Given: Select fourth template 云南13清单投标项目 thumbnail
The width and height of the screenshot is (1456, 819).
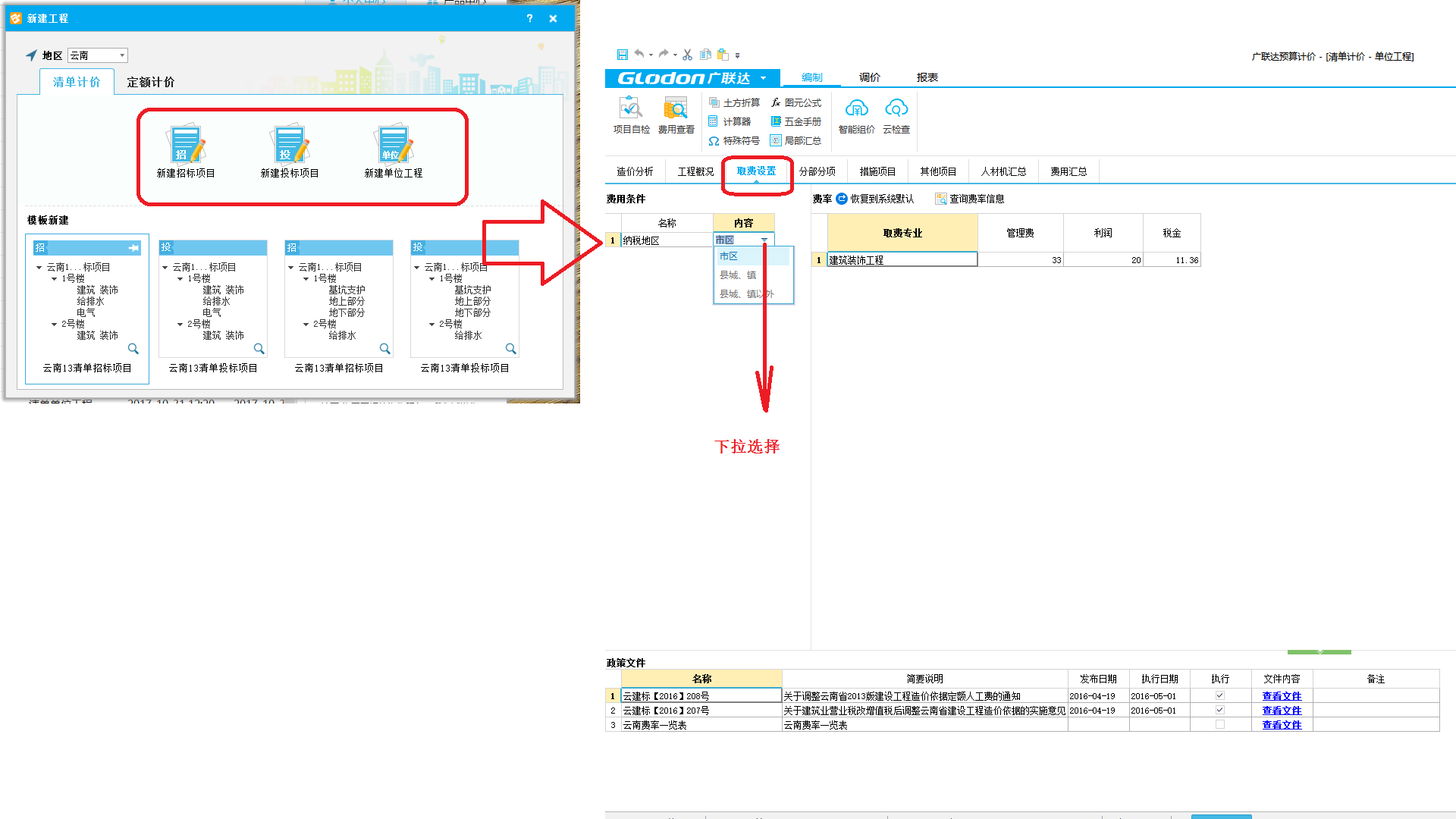Looking at the screenshot, I should pos(465,299).
